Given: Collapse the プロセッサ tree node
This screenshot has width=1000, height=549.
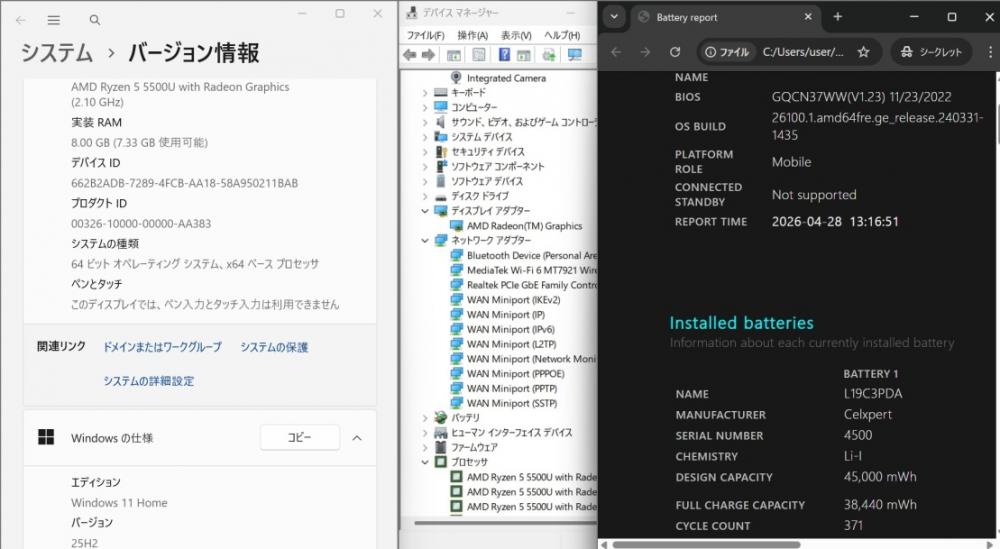Looking at the screenshot, I should tap(425, 462).
